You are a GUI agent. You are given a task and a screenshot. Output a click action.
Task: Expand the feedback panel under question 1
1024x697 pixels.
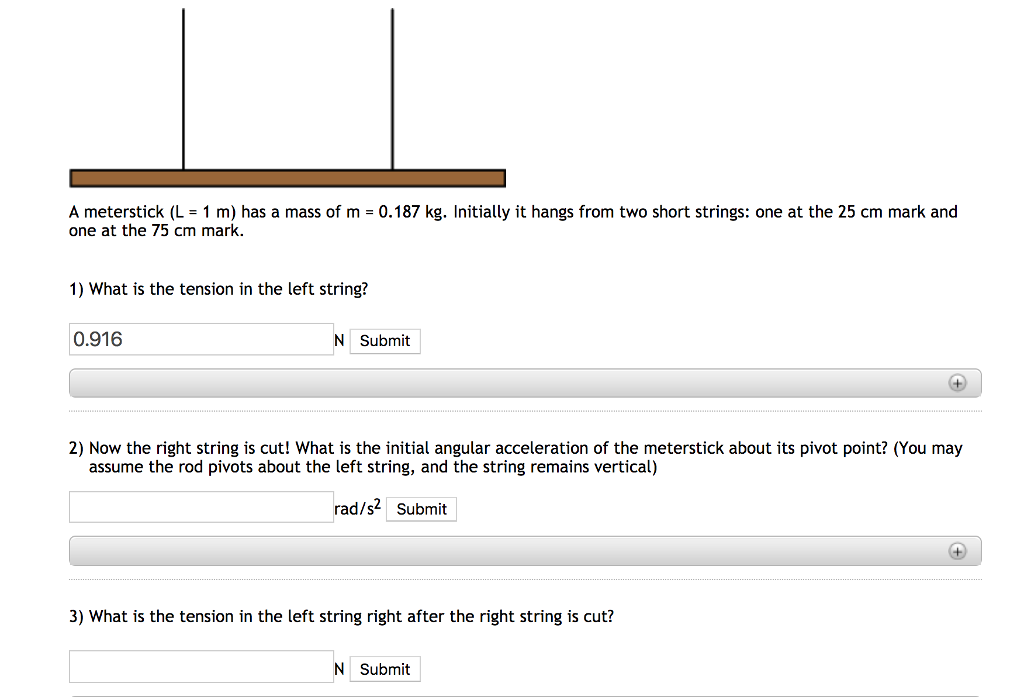tap(524, 382)
